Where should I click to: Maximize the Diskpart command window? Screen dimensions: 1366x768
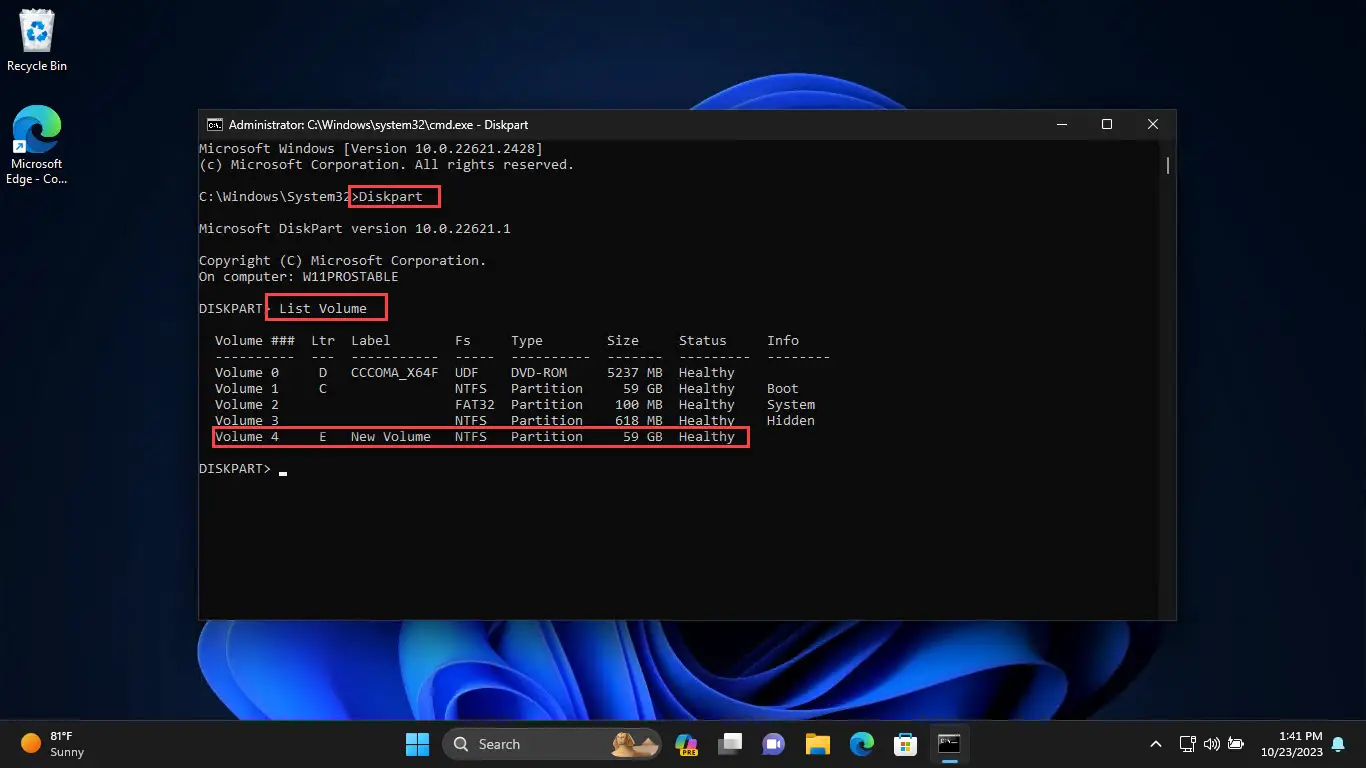(x=1107, y=125)
